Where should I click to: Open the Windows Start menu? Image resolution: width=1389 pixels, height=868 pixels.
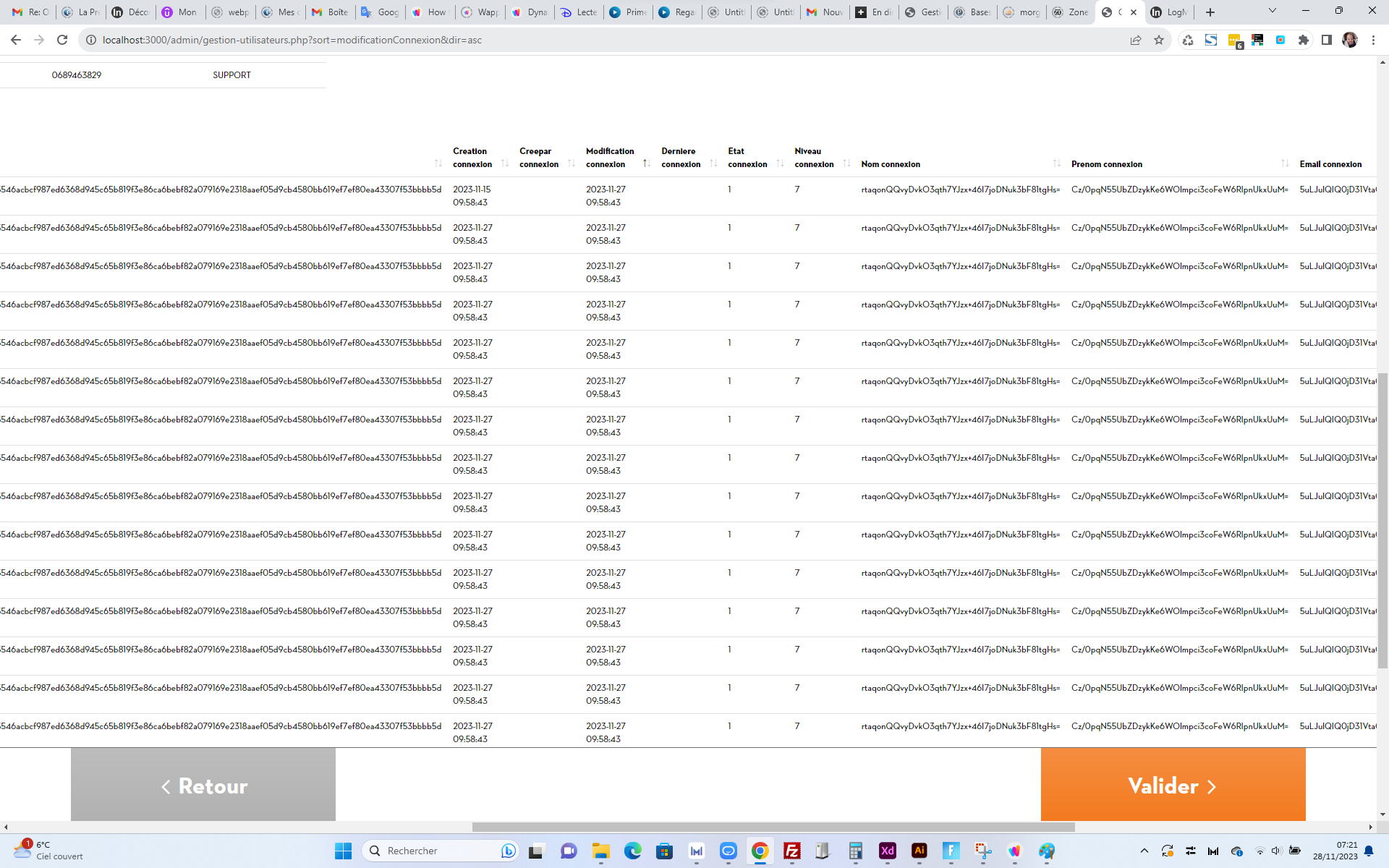(343, 851)
